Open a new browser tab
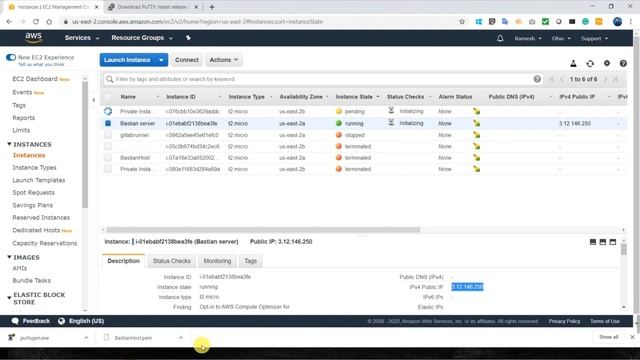 point(212,7)
